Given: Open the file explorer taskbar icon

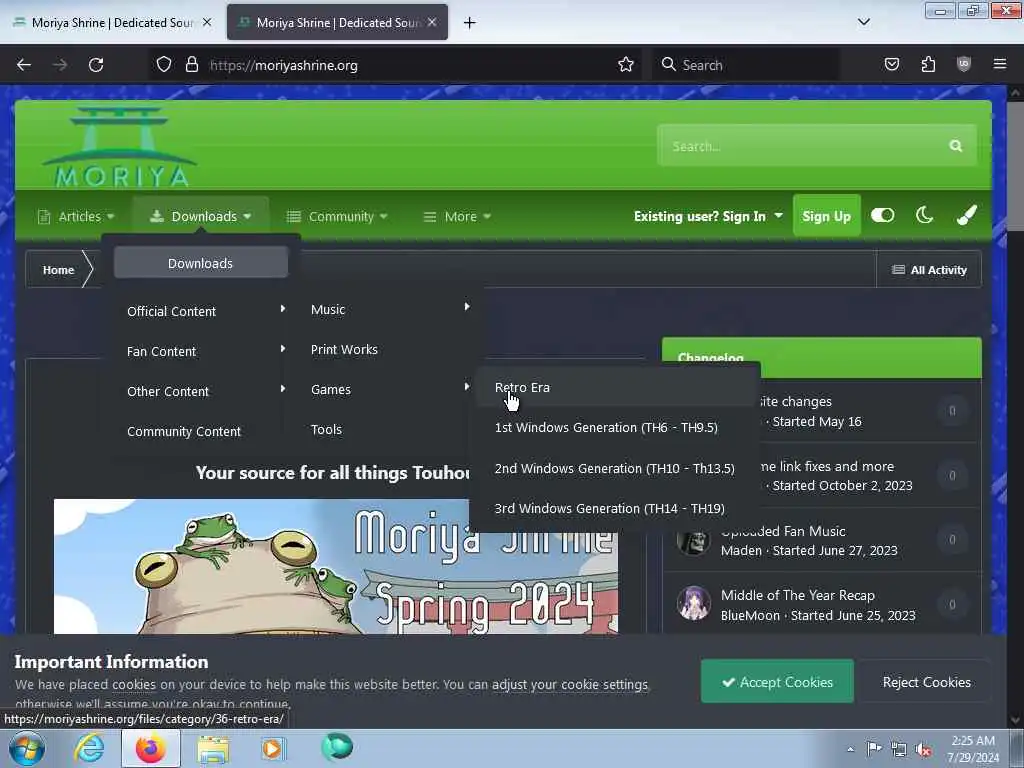Looking at the screenshot, I should pos(213,748).
